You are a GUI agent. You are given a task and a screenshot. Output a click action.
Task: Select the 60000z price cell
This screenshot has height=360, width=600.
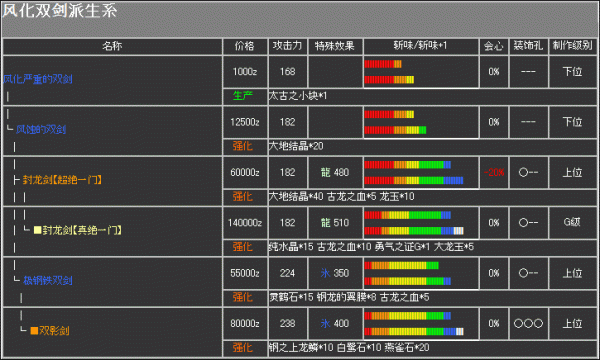(245, 173)
